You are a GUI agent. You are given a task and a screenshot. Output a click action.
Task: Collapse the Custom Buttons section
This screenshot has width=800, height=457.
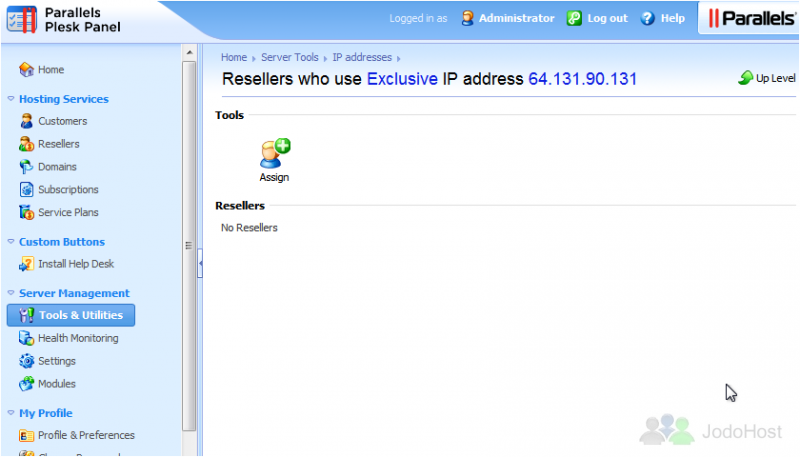click(11, 242)
